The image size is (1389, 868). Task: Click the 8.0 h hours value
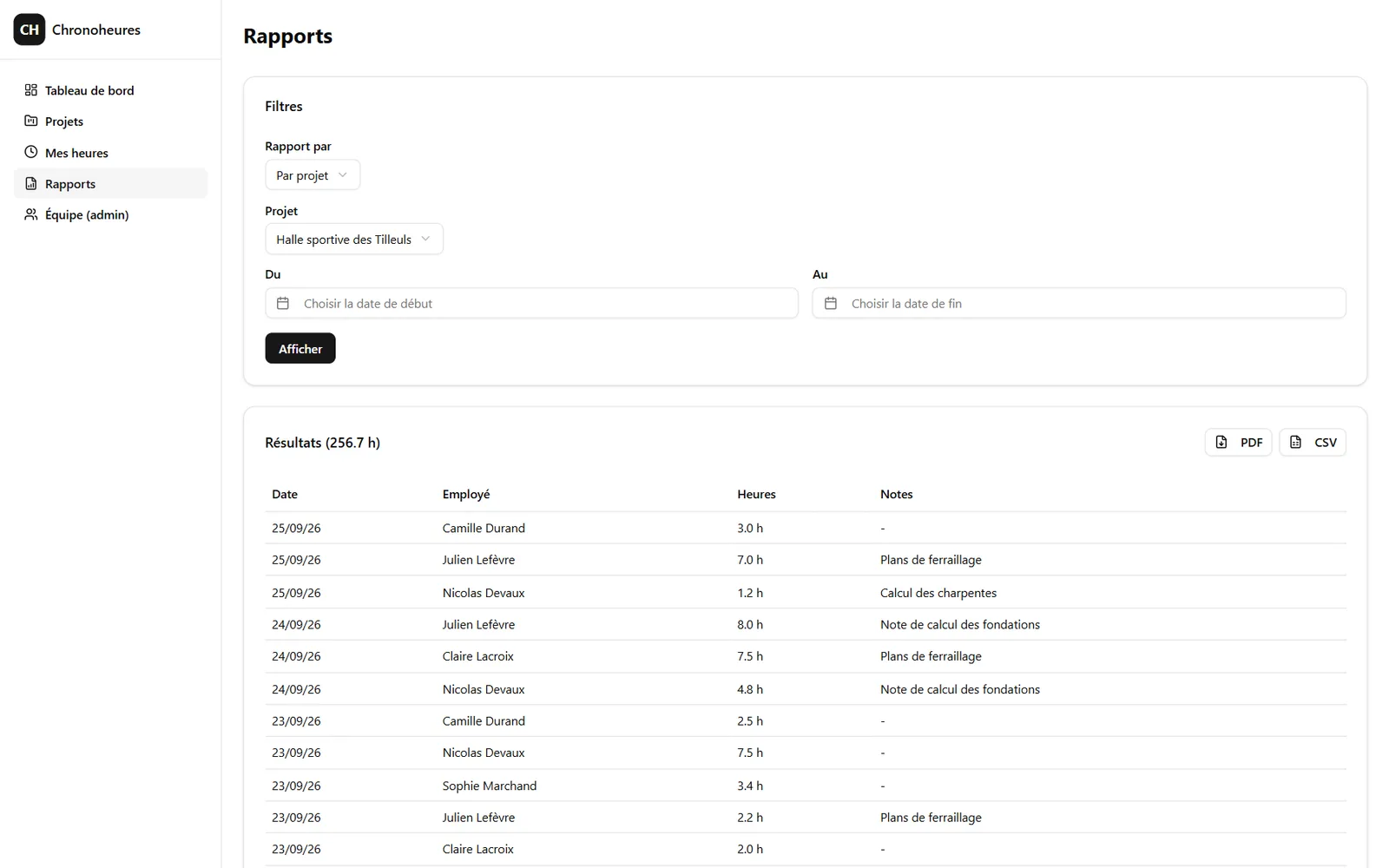coord(750,625)
